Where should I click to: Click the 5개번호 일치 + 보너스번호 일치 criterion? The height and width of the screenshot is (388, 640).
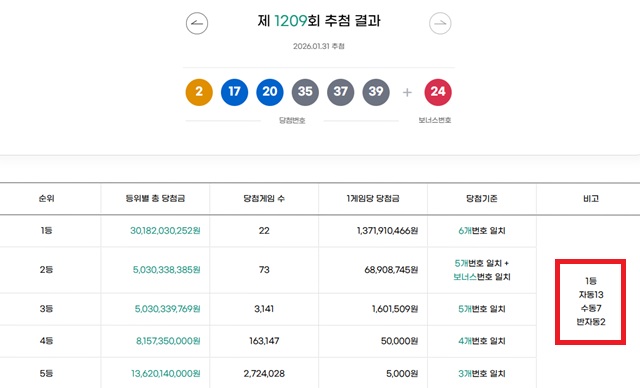(482, 270)
